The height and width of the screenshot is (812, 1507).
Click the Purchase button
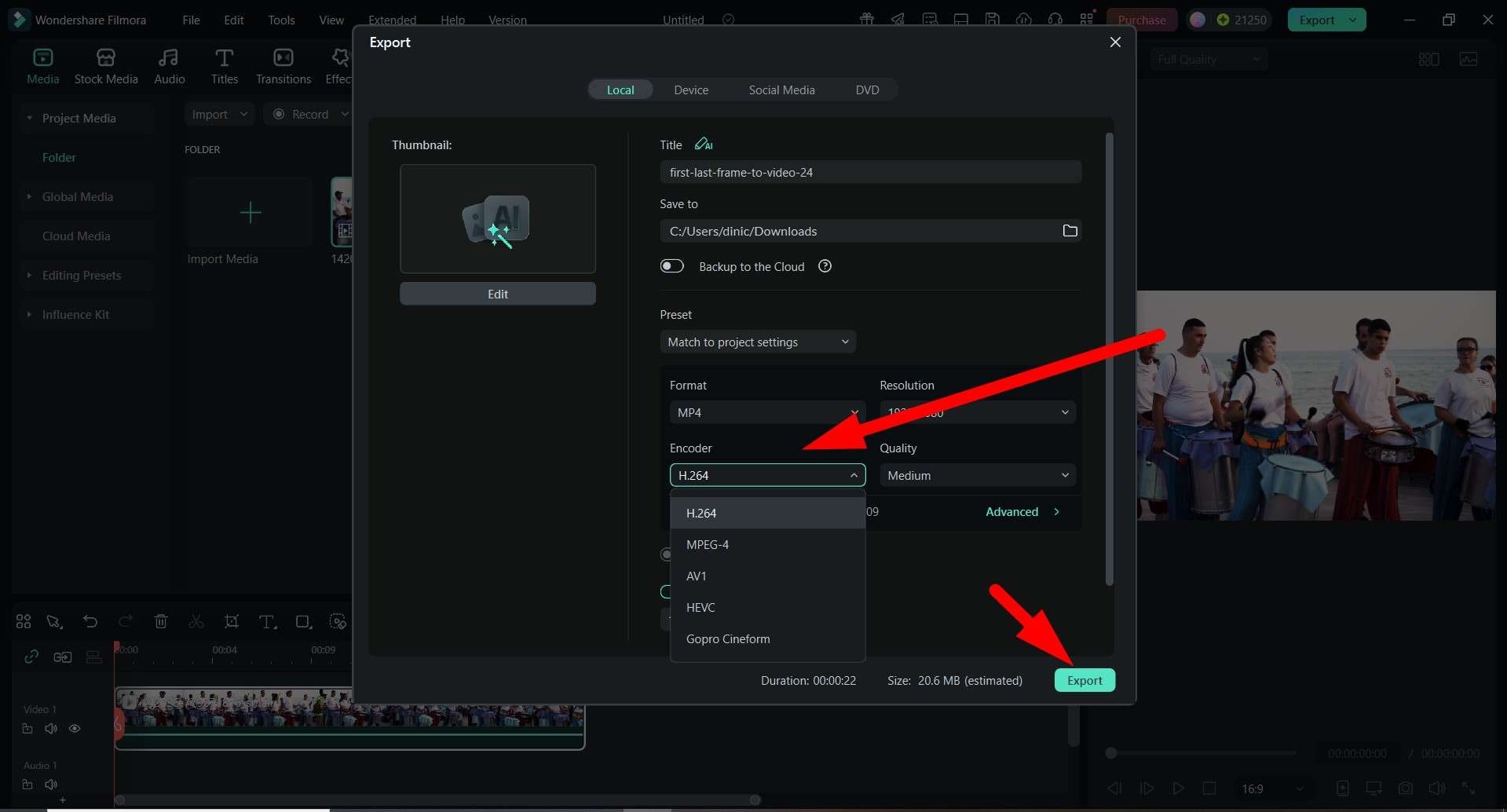(x=1141, y=20)
